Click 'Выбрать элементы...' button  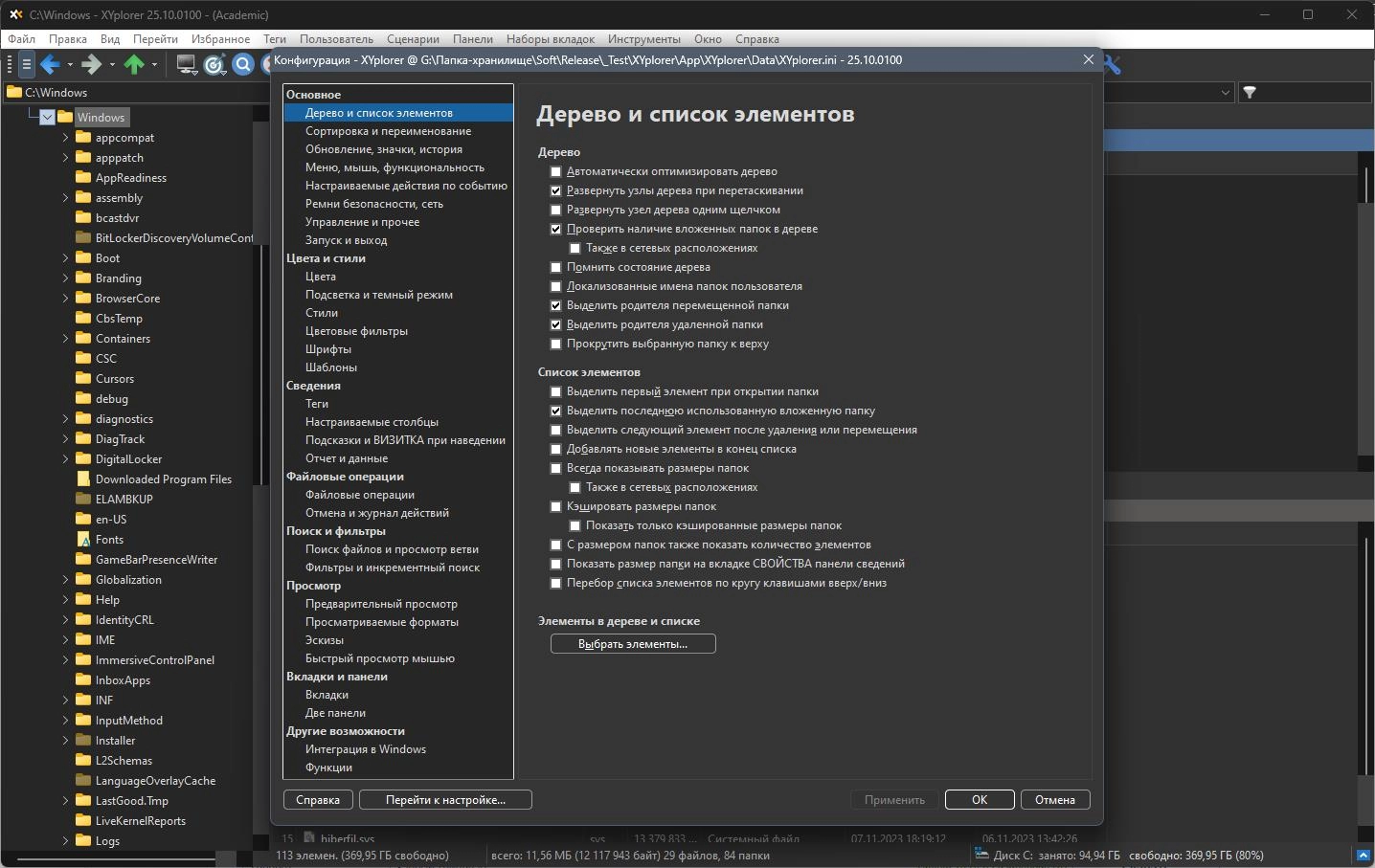pyautogui.click(x=633, y=644)
